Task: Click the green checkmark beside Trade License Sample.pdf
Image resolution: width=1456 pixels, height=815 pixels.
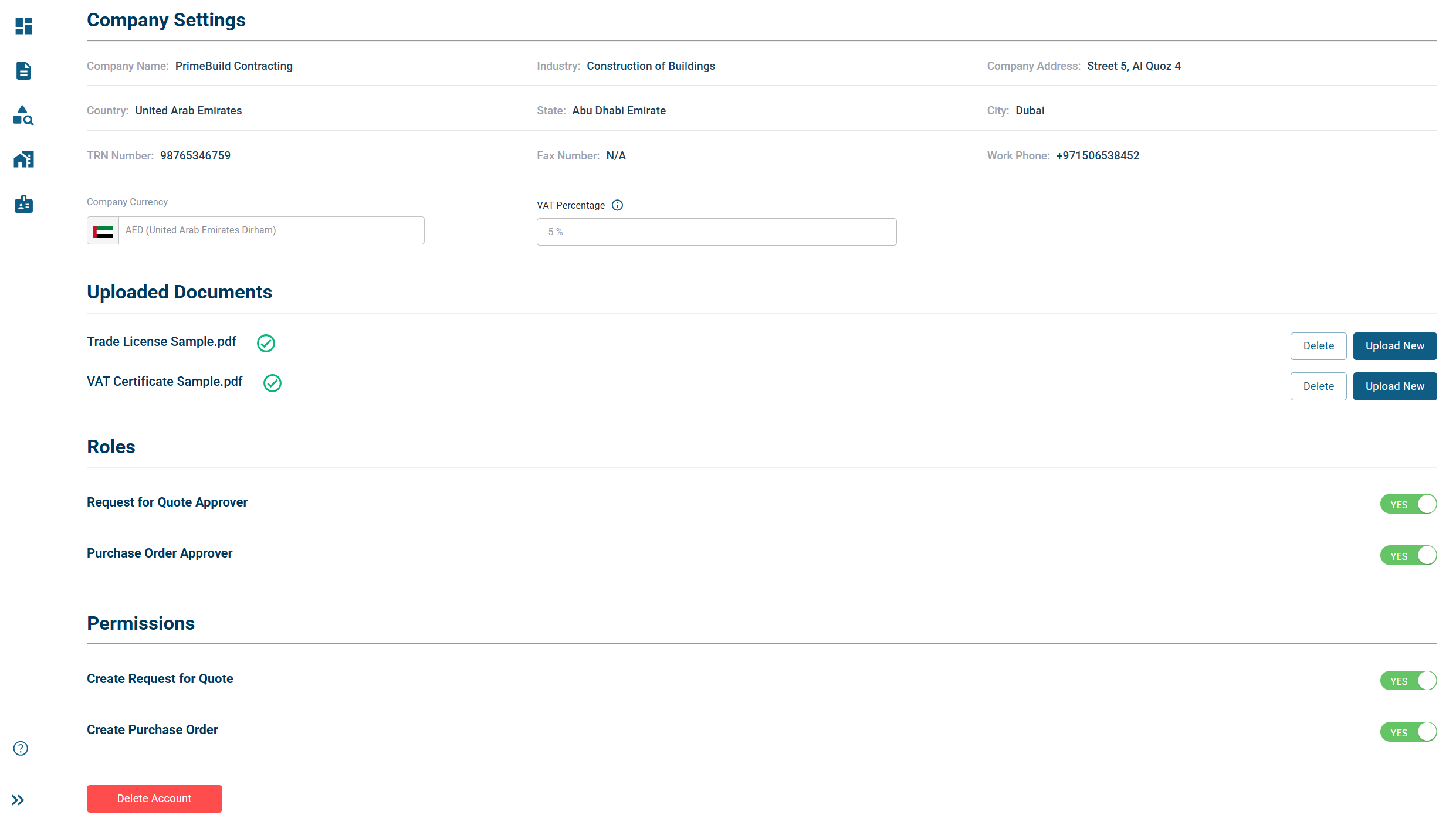Action: point(266,343)
